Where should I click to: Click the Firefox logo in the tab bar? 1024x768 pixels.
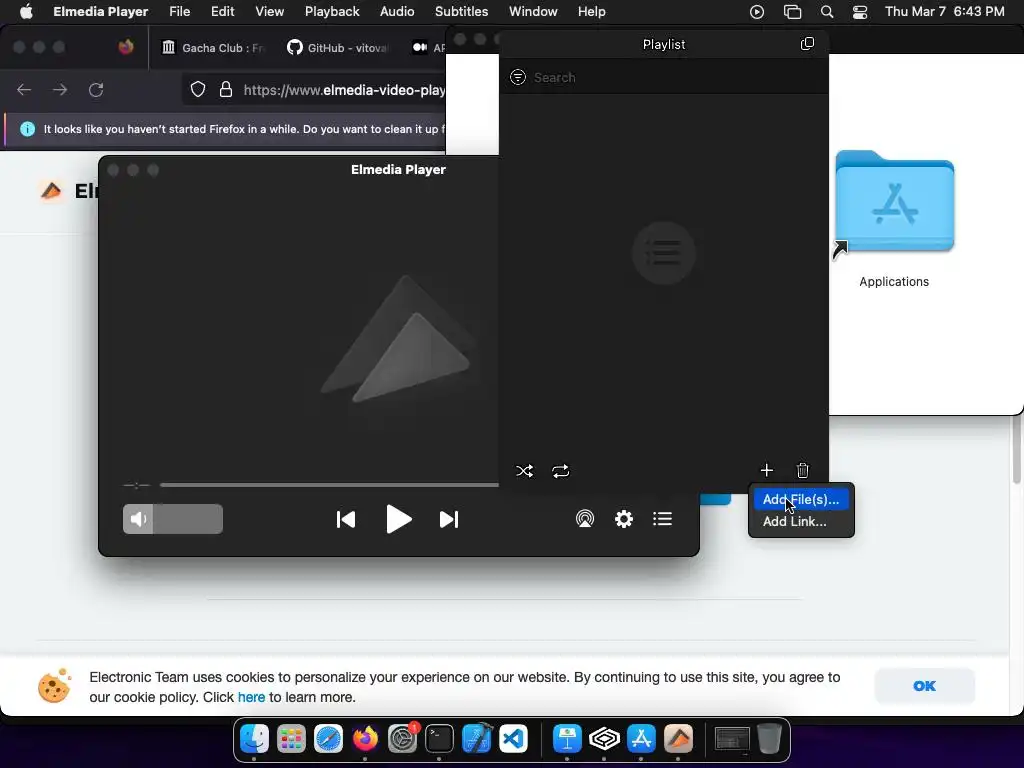pos(126,47)
